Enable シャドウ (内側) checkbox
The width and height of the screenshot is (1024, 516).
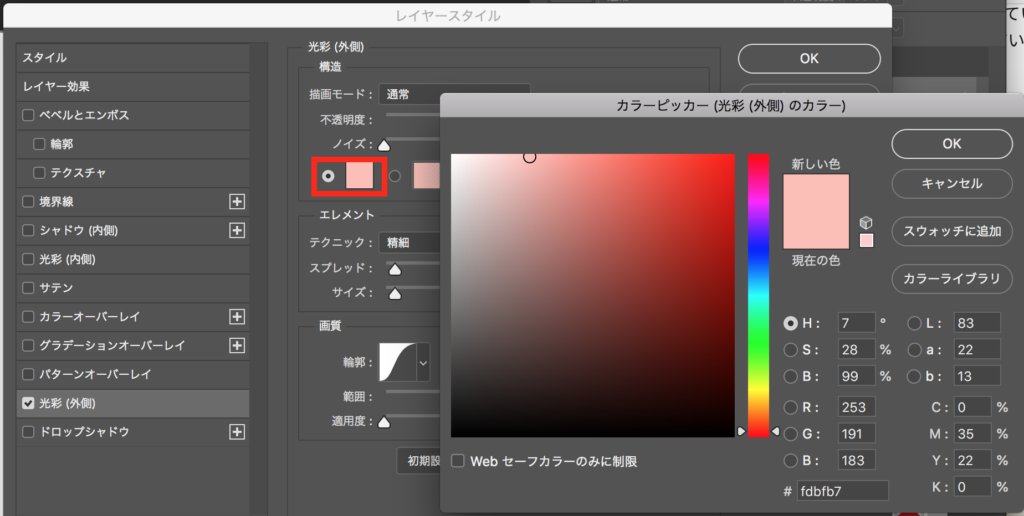tap(28, 231)
